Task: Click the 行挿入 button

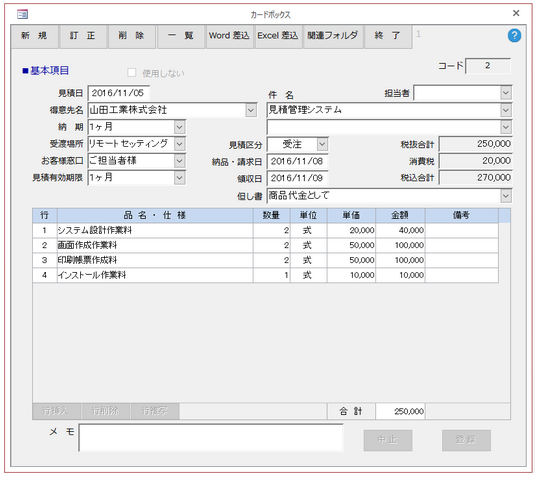Action: click(x=56, y=411)
